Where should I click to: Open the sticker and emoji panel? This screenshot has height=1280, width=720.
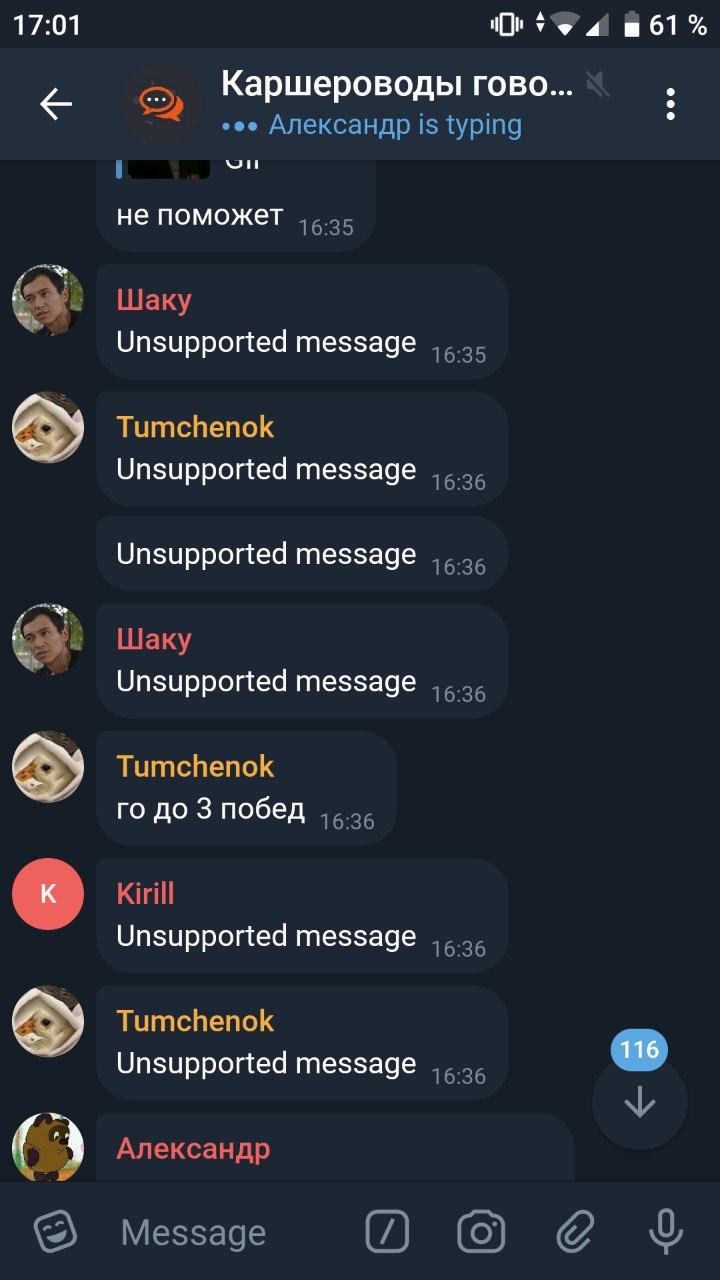coord(56,1231)
